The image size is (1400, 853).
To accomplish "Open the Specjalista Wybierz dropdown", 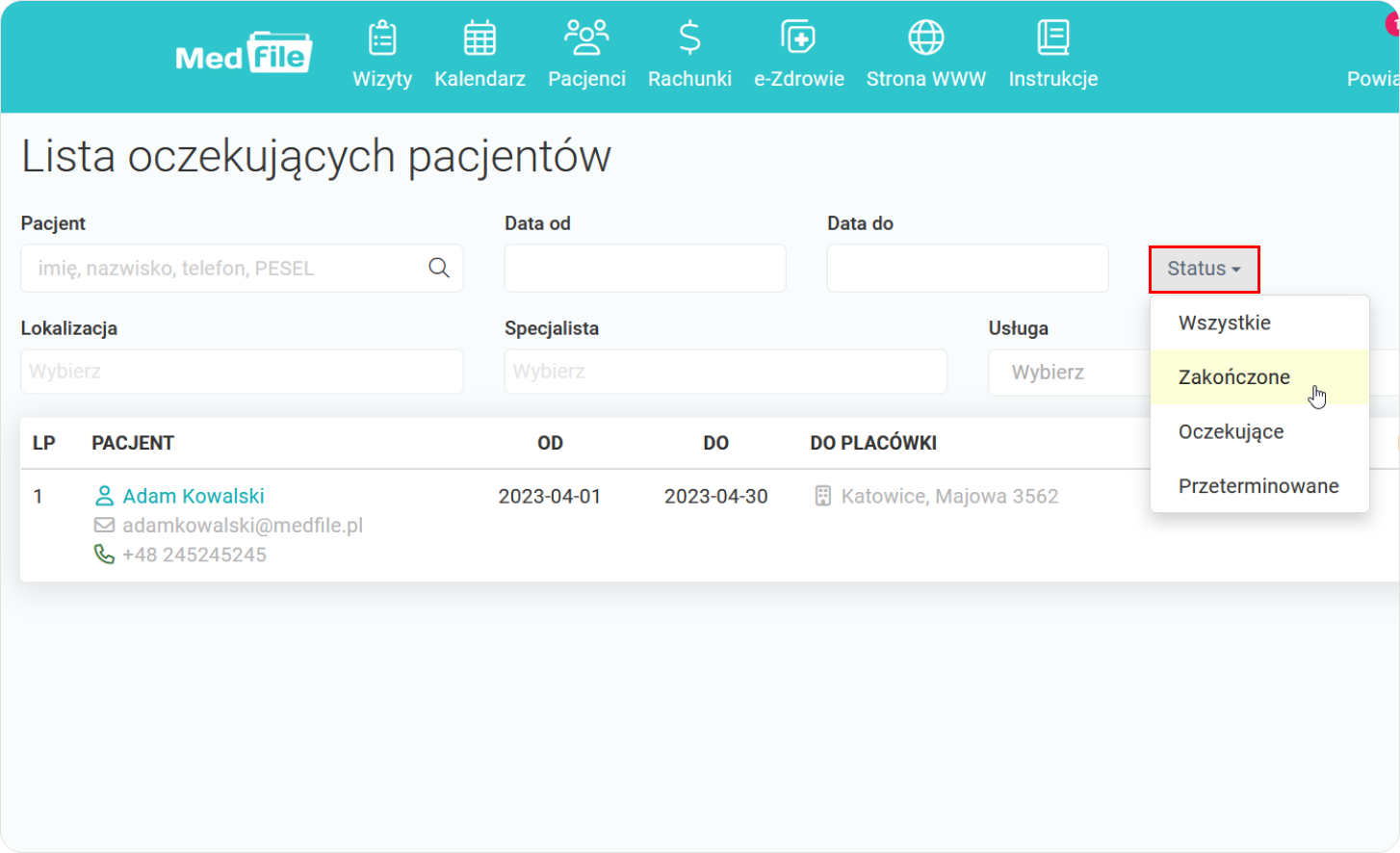I will coord(726,372).
